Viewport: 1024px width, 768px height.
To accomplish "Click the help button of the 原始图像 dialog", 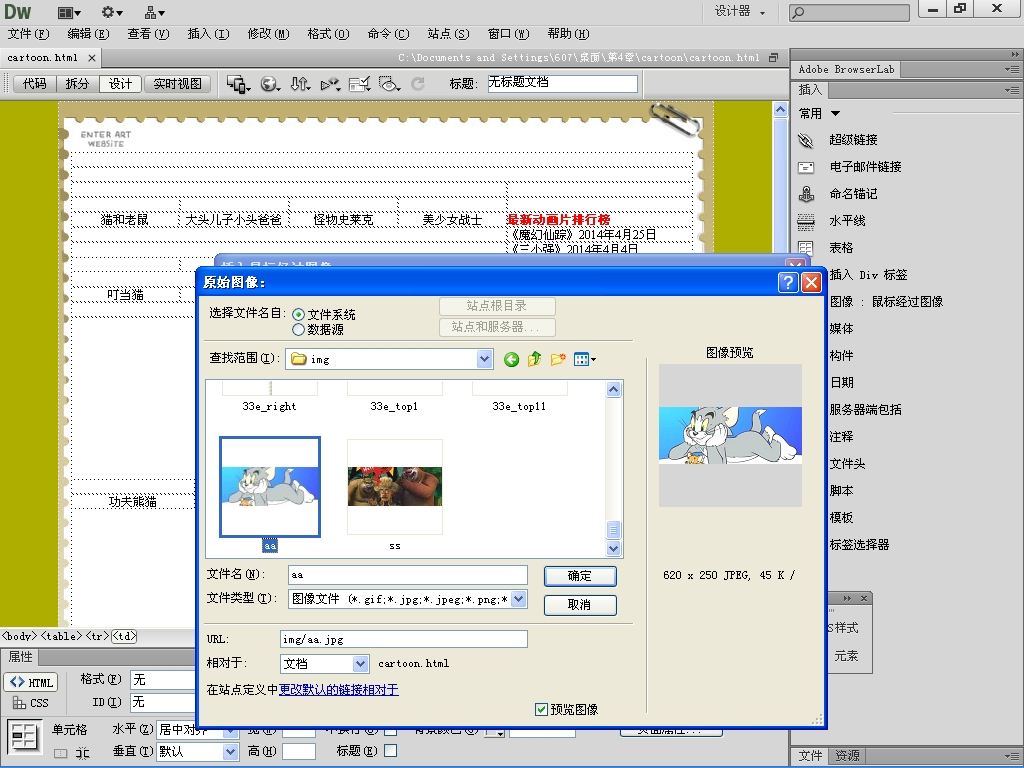I will (789, 282).
